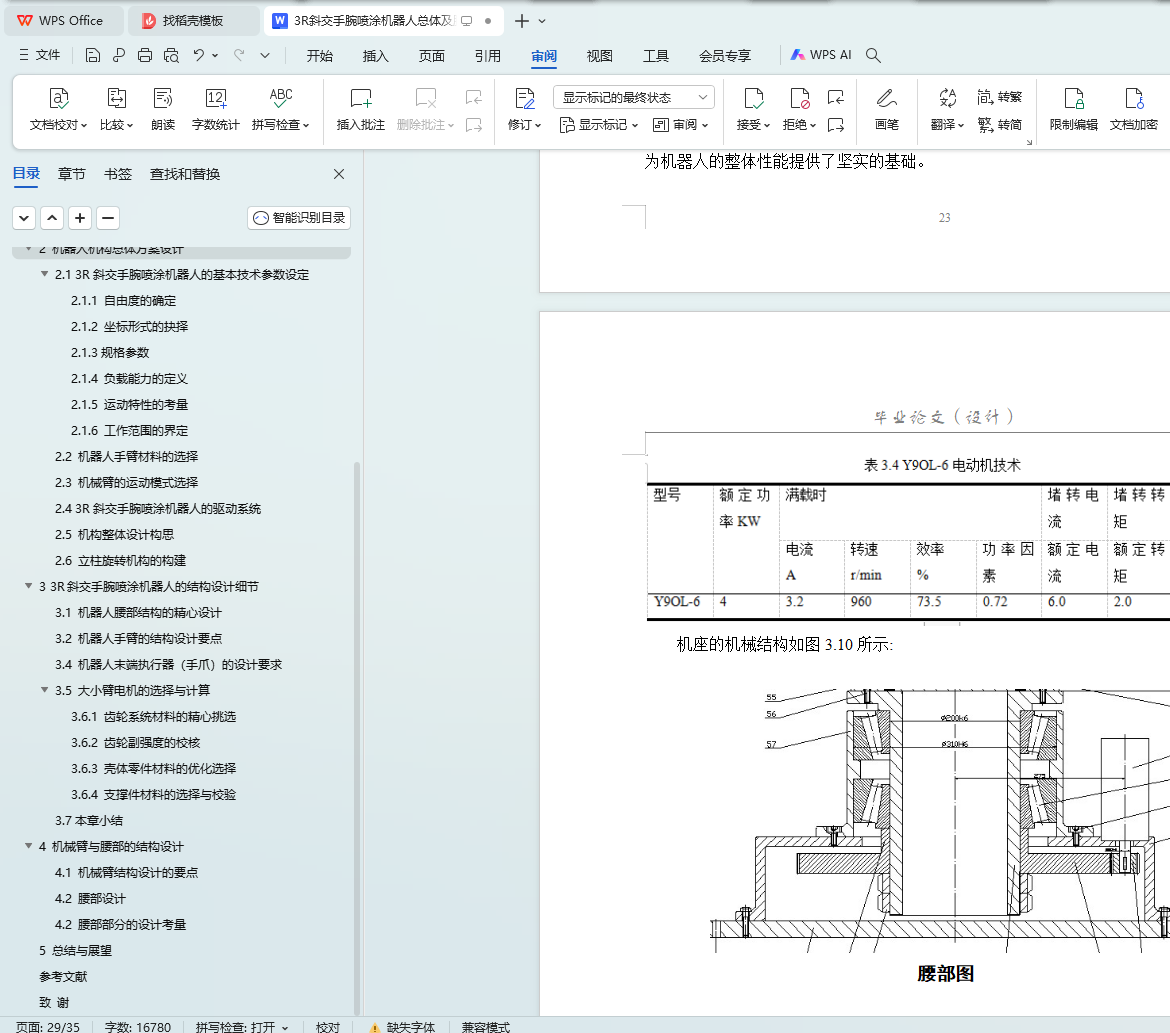This screenshot has height=1033, width=1170.
Task: Go to next revision icon
Action: (x=836, y=125)
